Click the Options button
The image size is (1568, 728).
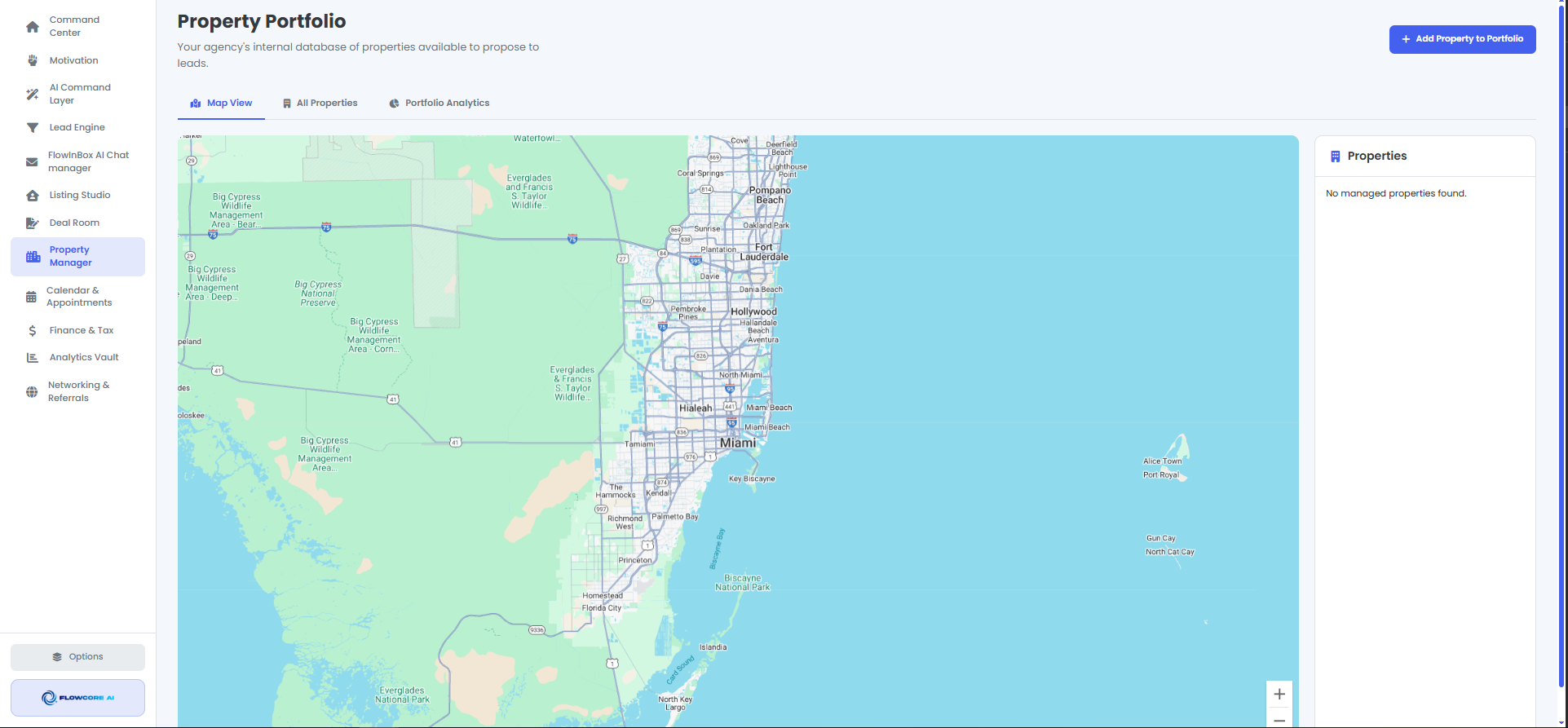(77, 657)
